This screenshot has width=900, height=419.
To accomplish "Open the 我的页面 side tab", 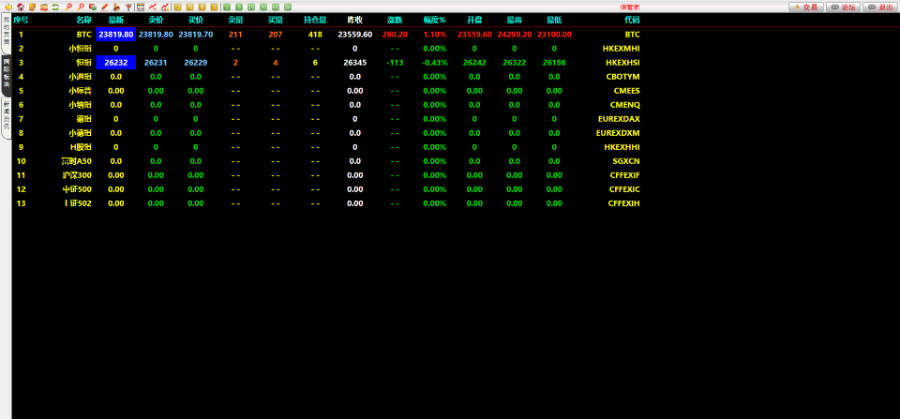I will [6, 32].
